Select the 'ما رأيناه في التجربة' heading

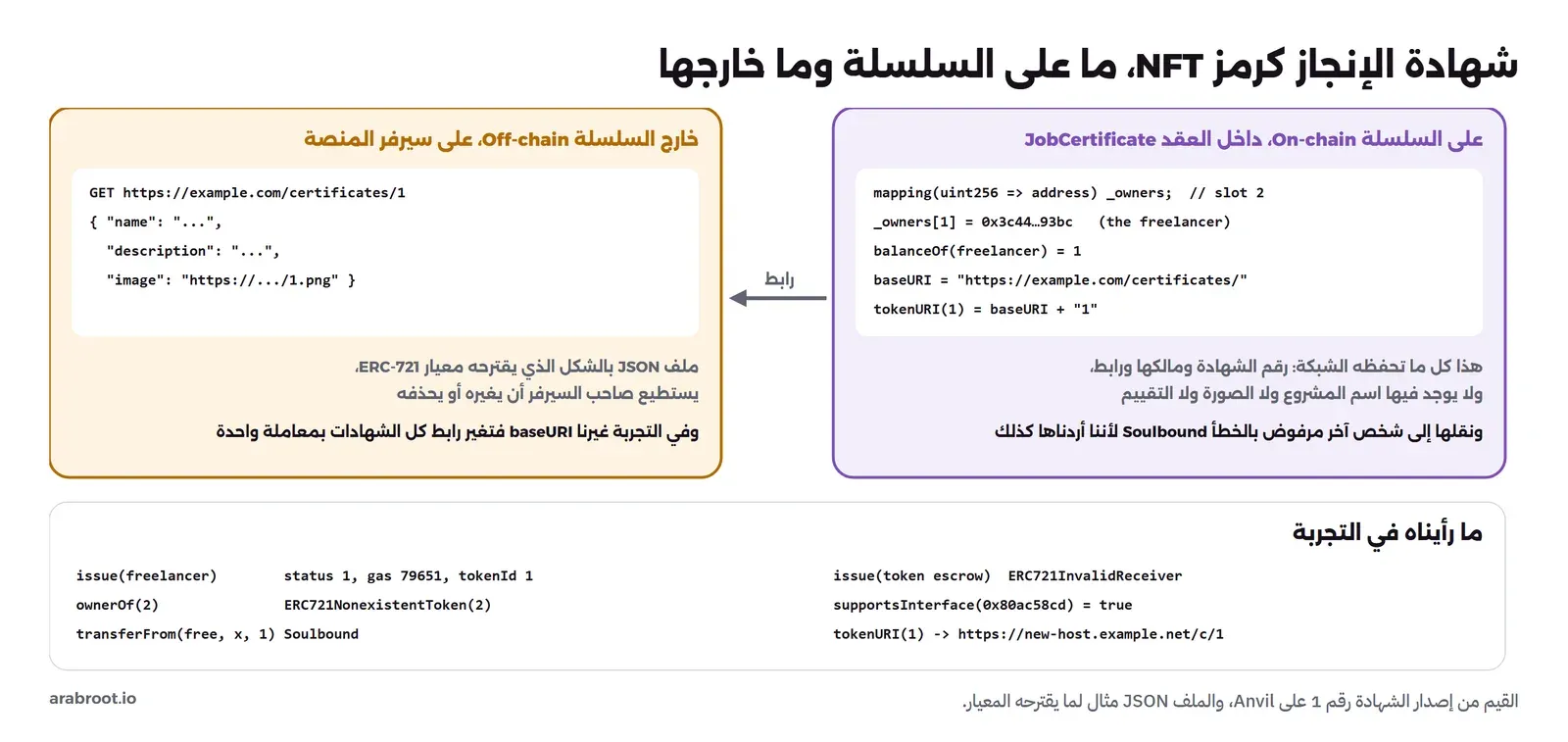[x=1387, y=532]
